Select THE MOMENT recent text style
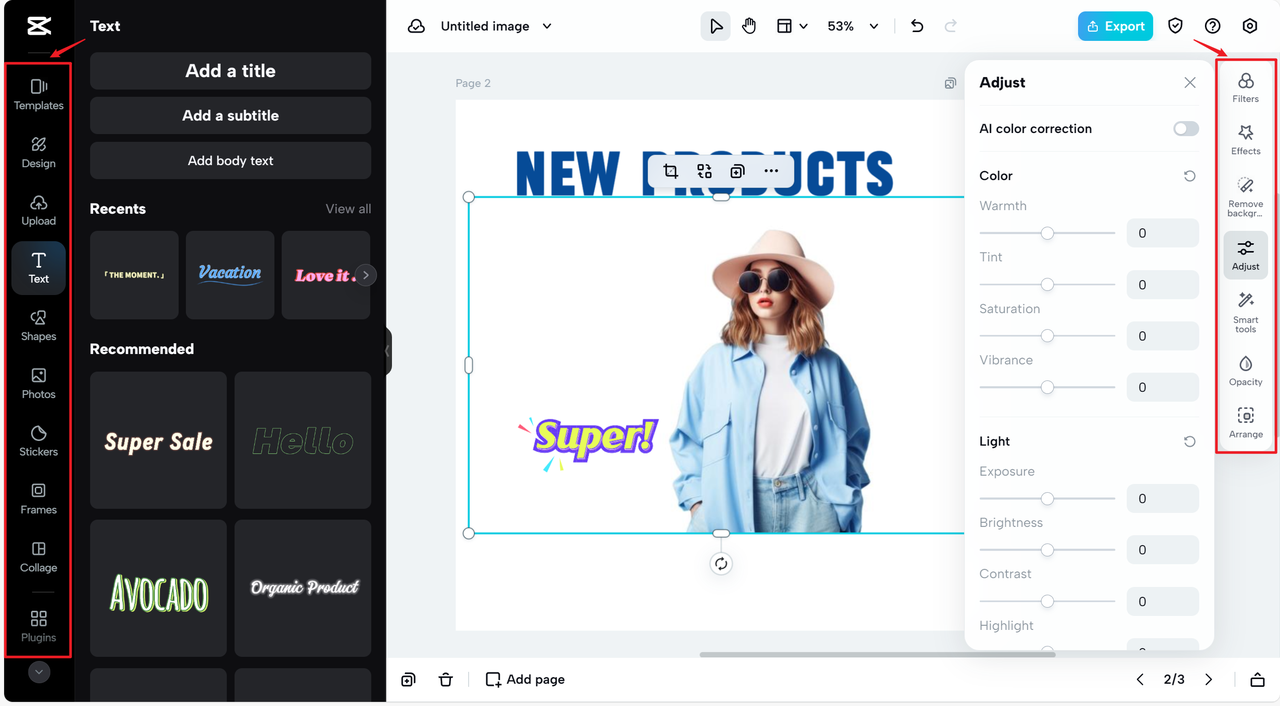The image size is (1280, 706). coord(134,275)
